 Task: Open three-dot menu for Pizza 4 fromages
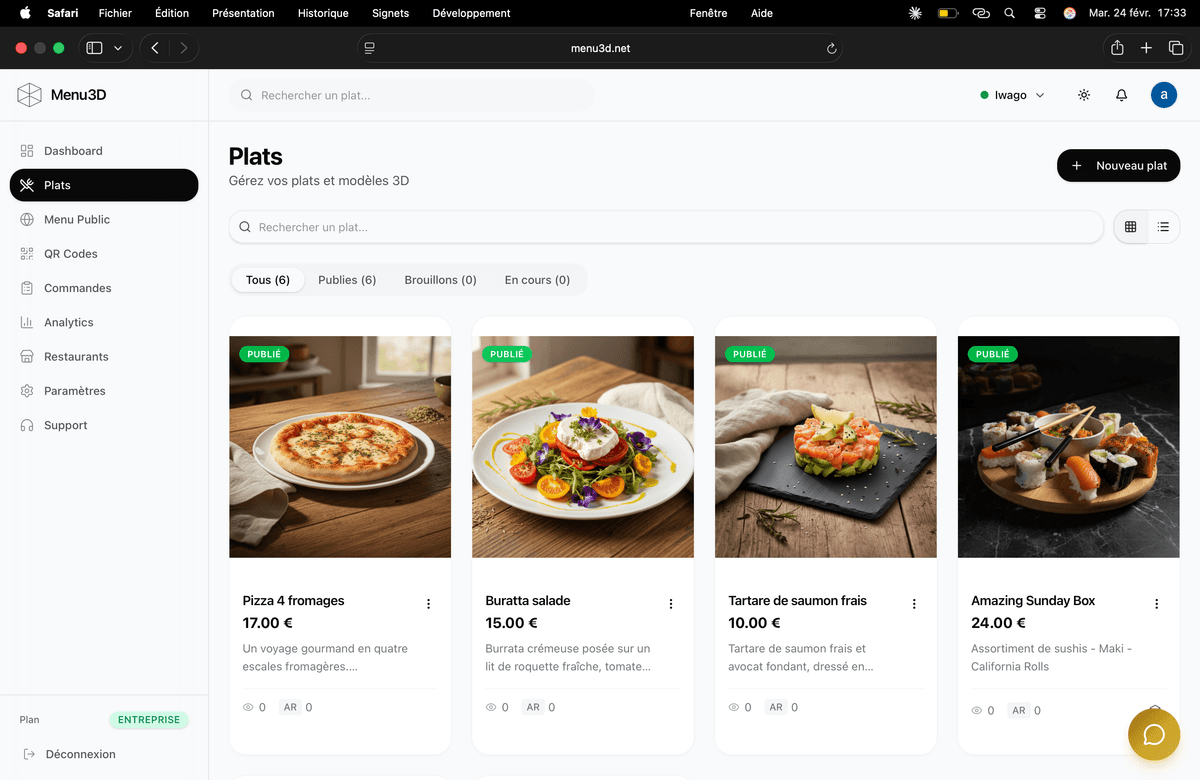pos(428,604)
